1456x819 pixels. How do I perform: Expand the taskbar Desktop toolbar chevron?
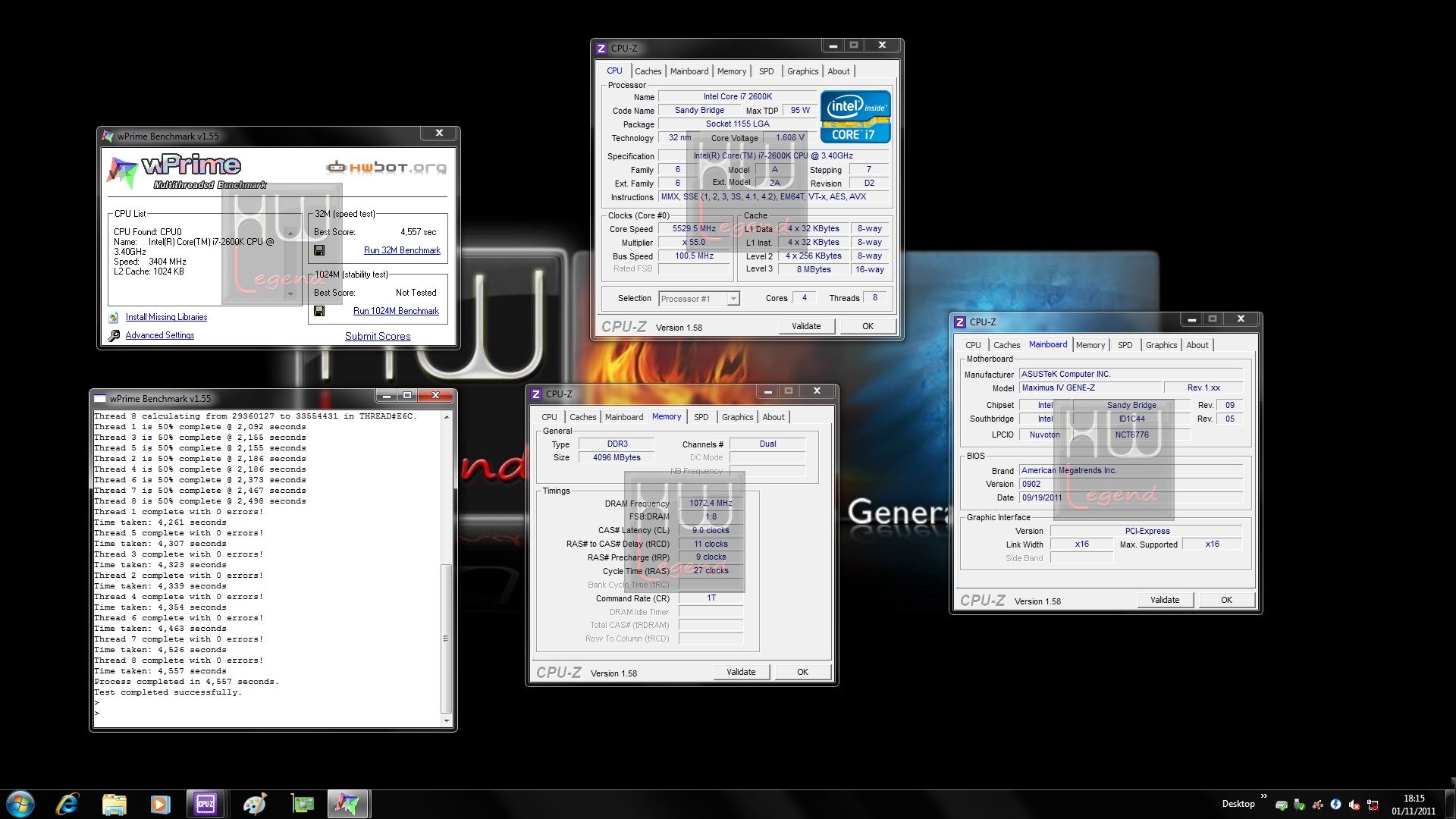(1264, 796)
